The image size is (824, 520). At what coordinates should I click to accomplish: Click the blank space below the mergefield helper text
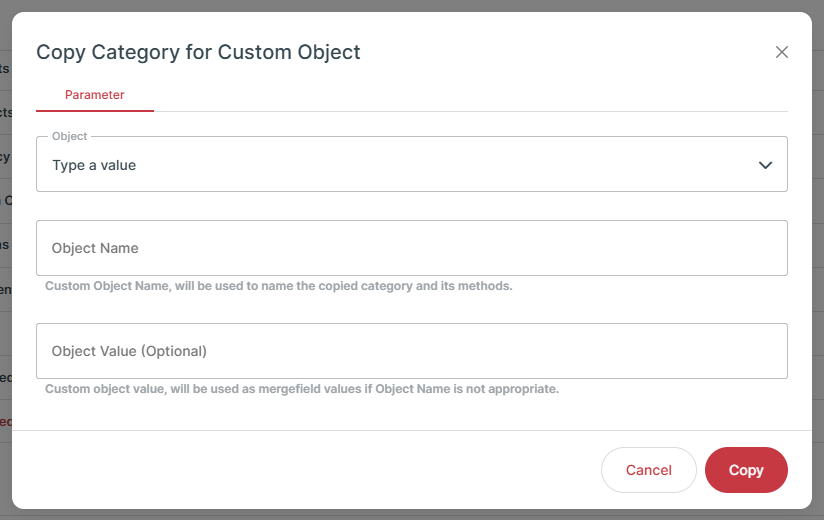pyautogui.click(x=411, y=414)
